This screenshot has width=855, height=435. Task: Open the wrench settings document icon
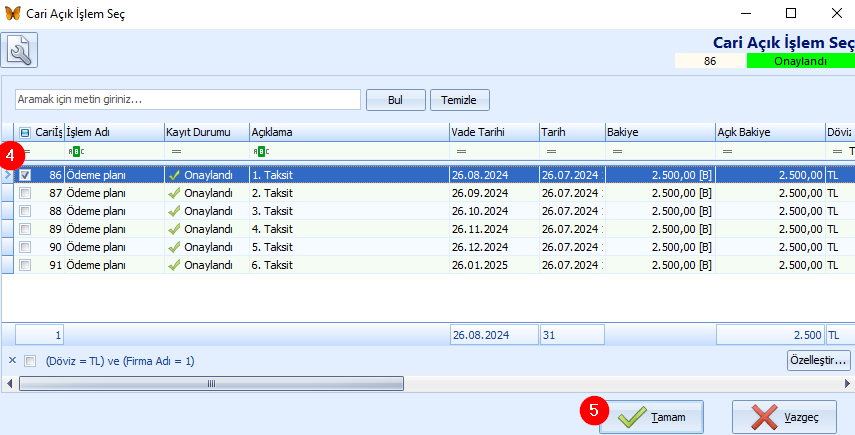pos(19,50)
